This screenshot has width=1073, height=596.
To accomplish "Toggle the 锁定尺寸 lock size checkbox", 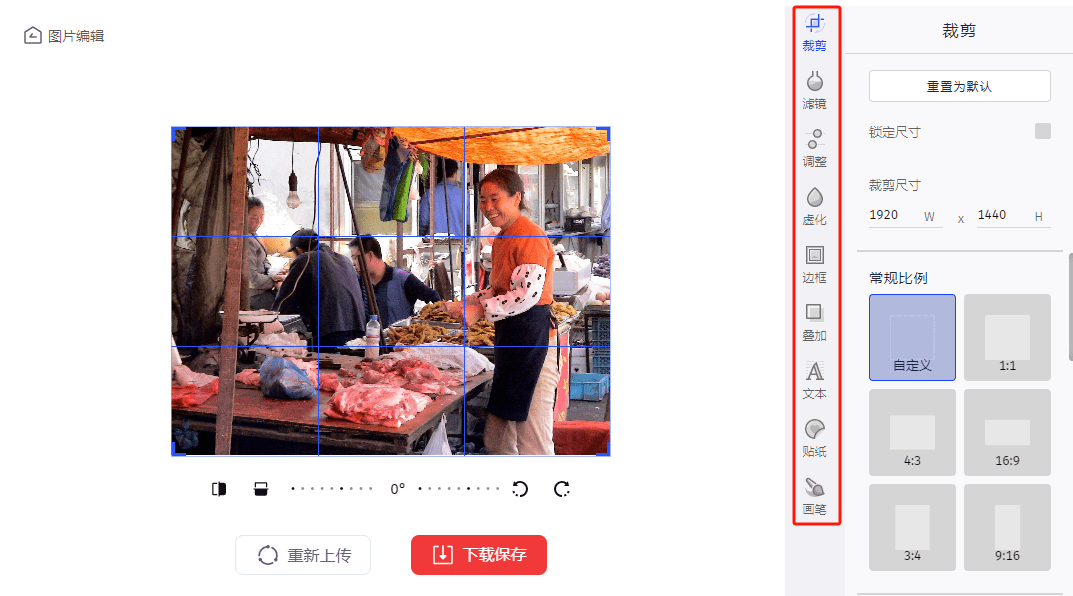I will click(1042, 131).
